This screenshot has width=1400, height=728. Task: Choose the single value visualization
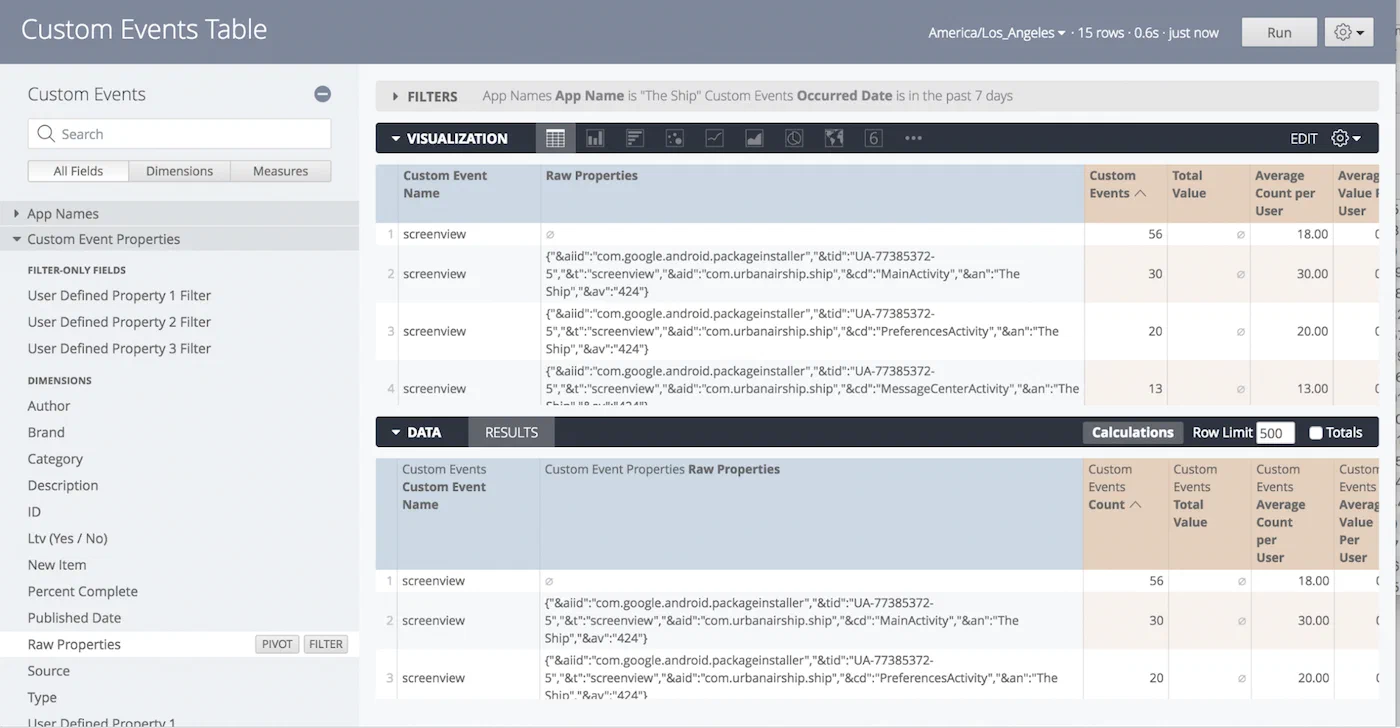click(x=874, y=138)
